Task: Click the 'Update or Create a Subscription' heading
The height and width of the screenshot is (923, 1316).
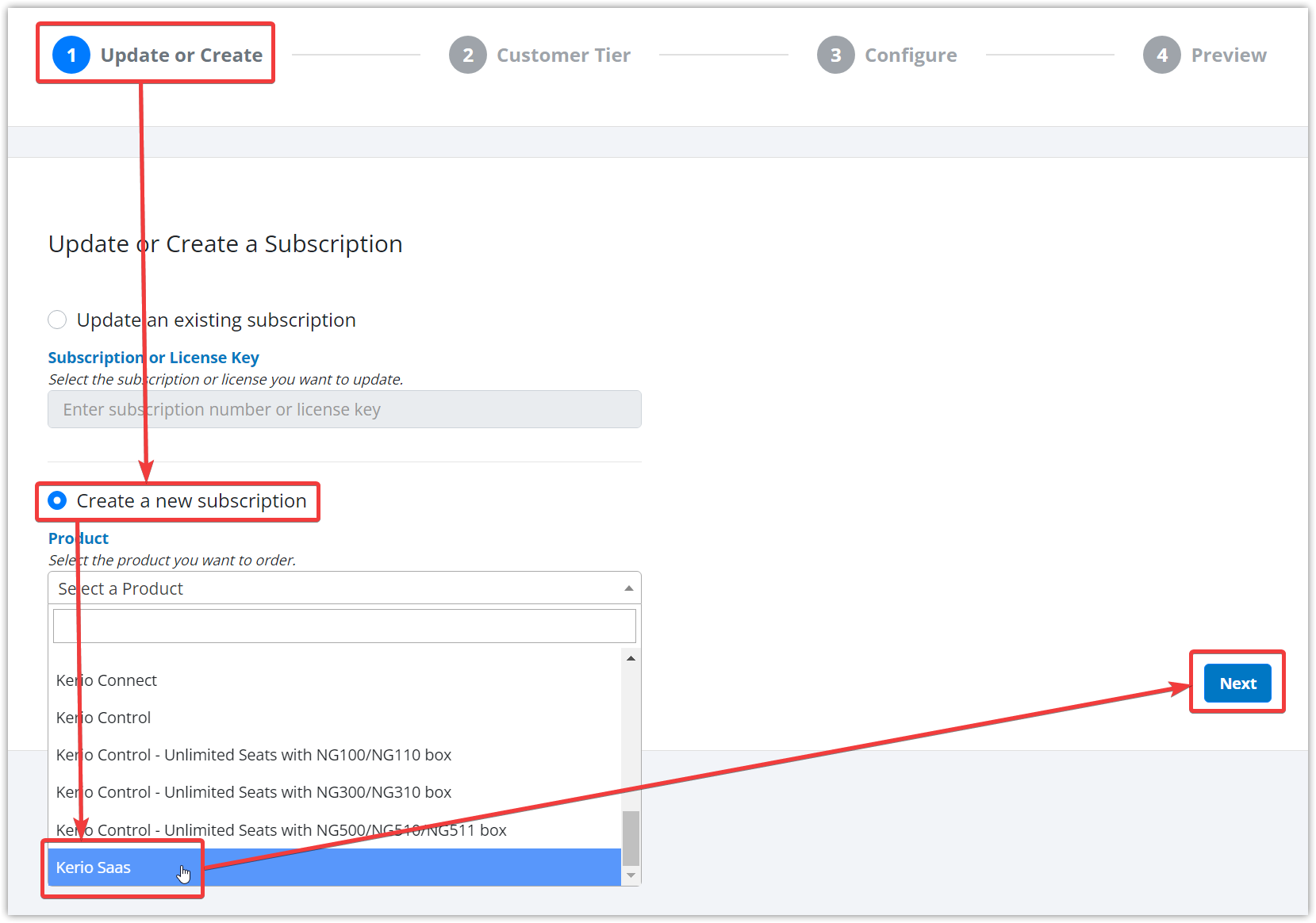Action: (x=225, y=244)
